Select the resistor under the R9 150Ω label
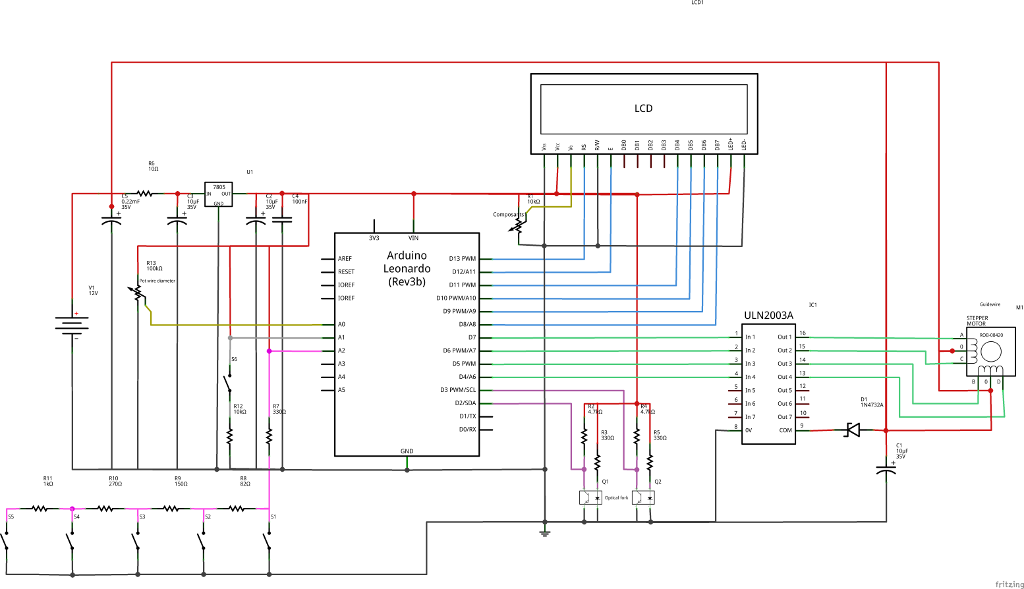1024x589 pixels. coord(170,508)
